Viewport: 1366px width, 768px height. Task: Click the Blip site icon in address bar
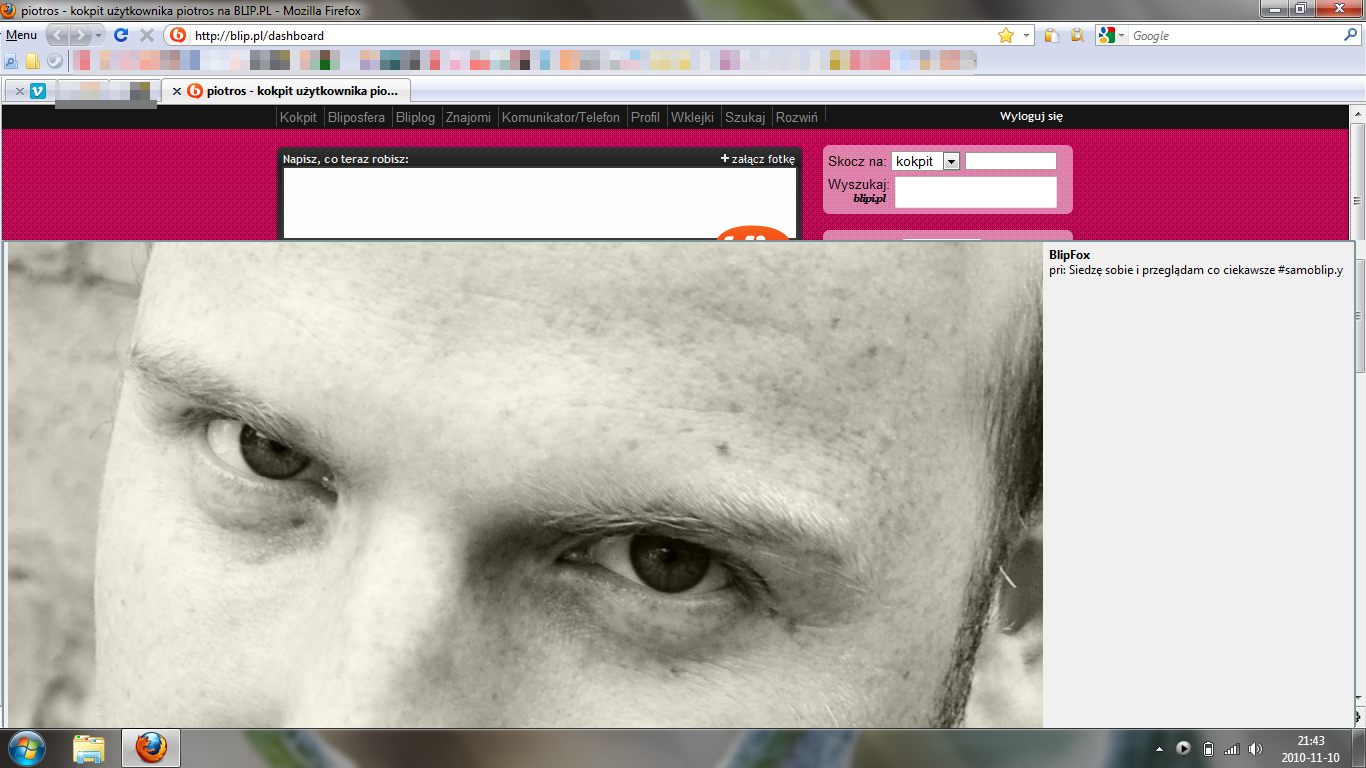click(x=178, y=35)
